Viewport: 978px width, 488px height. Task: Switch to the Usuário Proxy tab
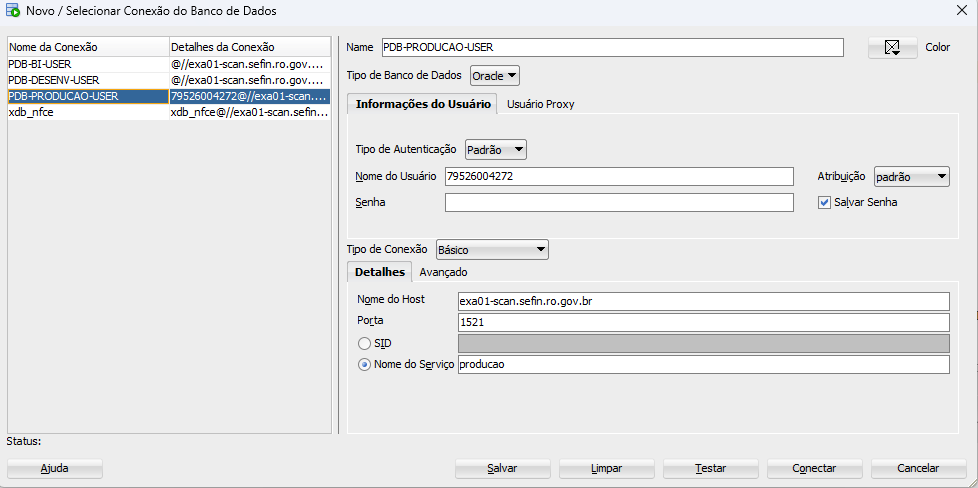(540, 104)
